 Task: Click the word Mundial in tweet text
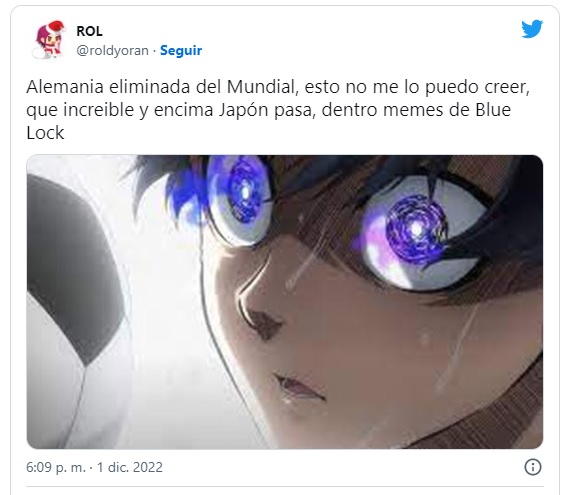point(260,87)
